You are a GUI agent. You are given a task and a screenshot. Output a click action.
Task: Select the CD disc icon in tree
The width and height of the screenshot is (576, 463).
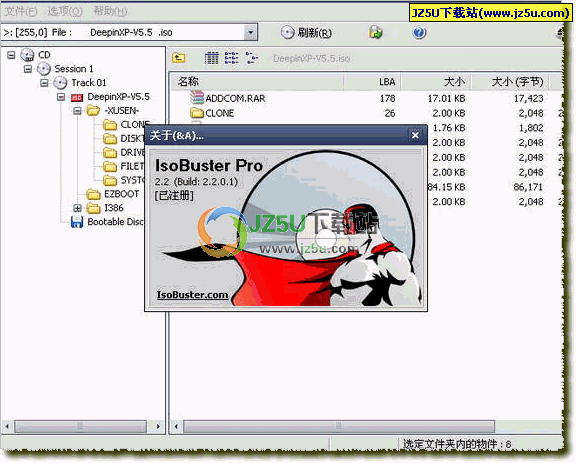pos(27,55)
